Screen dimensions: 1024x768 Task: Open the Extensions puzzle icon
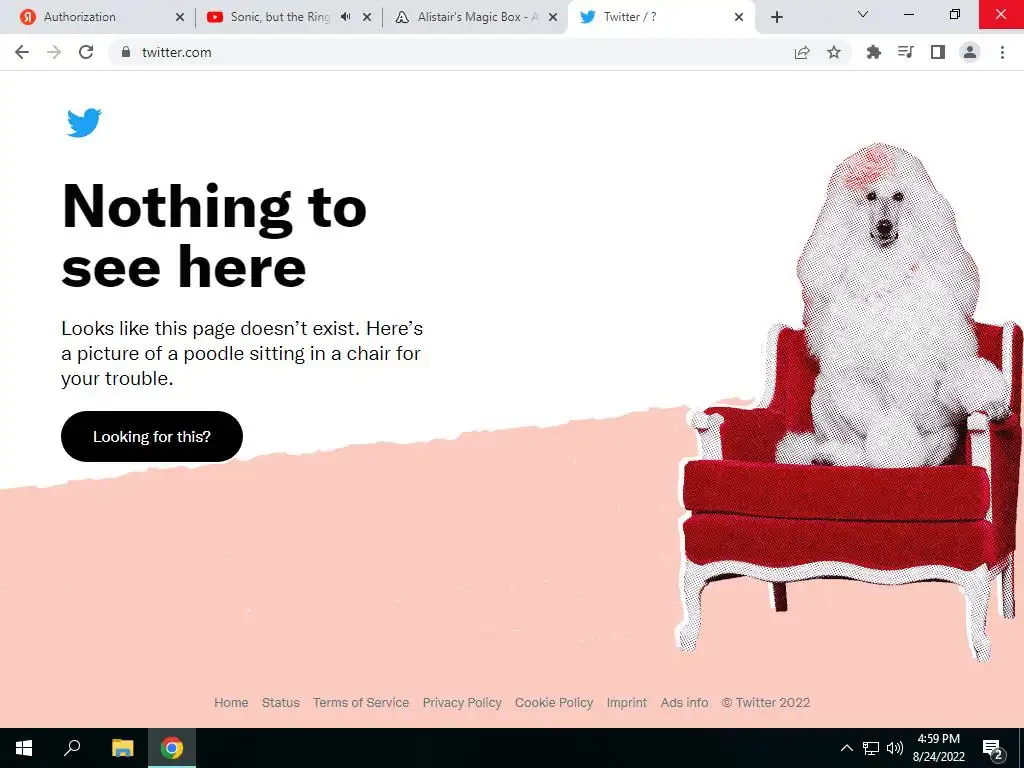point(873,52)
